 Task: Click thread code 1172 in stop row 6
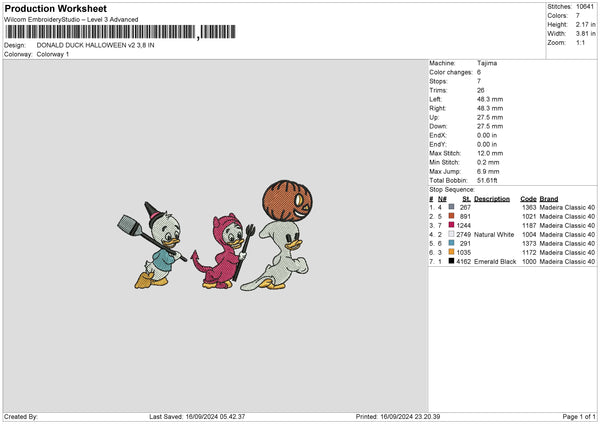click(x=529, y=253)
